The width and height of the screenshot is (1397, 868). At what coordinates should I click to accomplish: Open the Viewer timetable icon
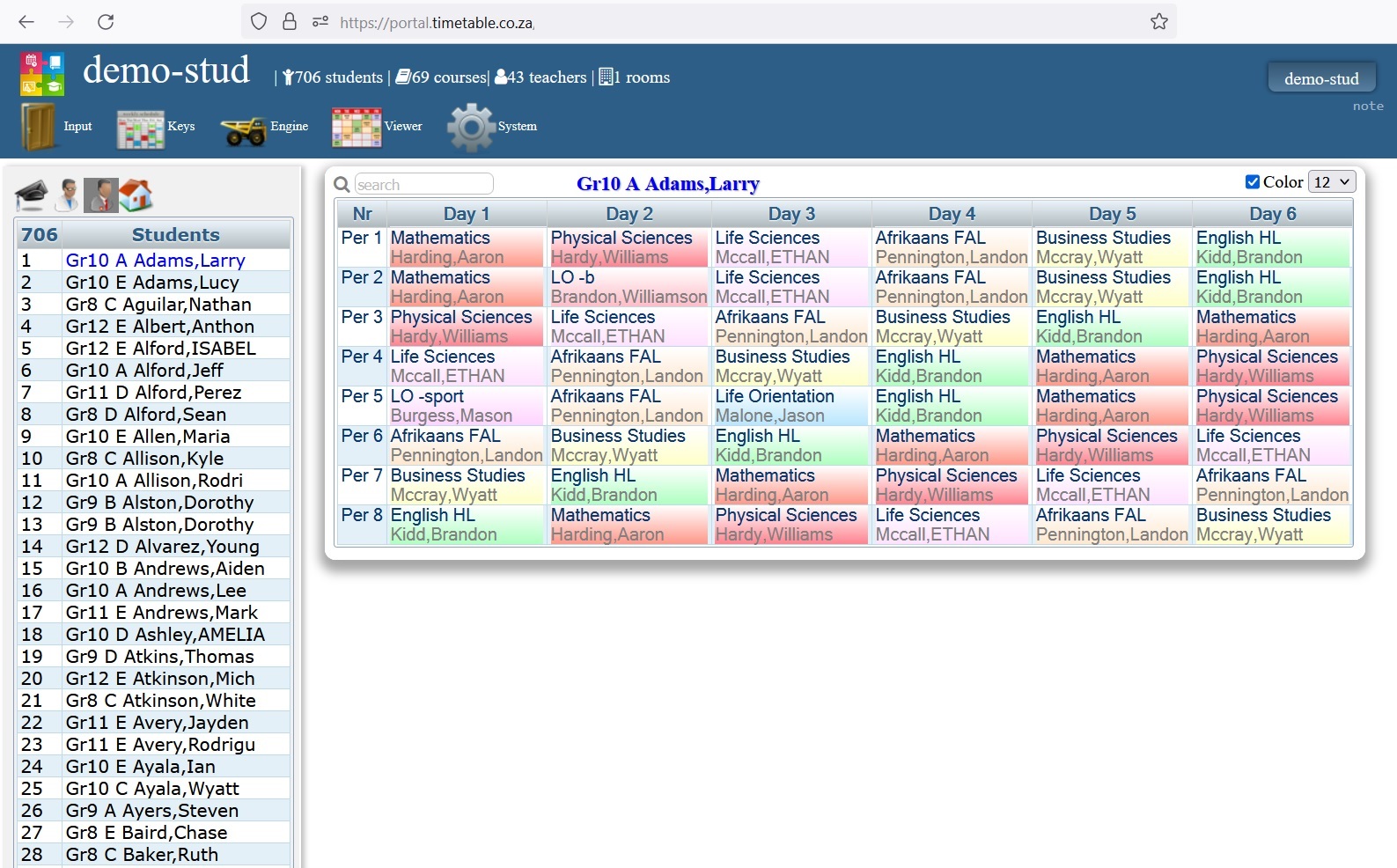click(357, 128)
